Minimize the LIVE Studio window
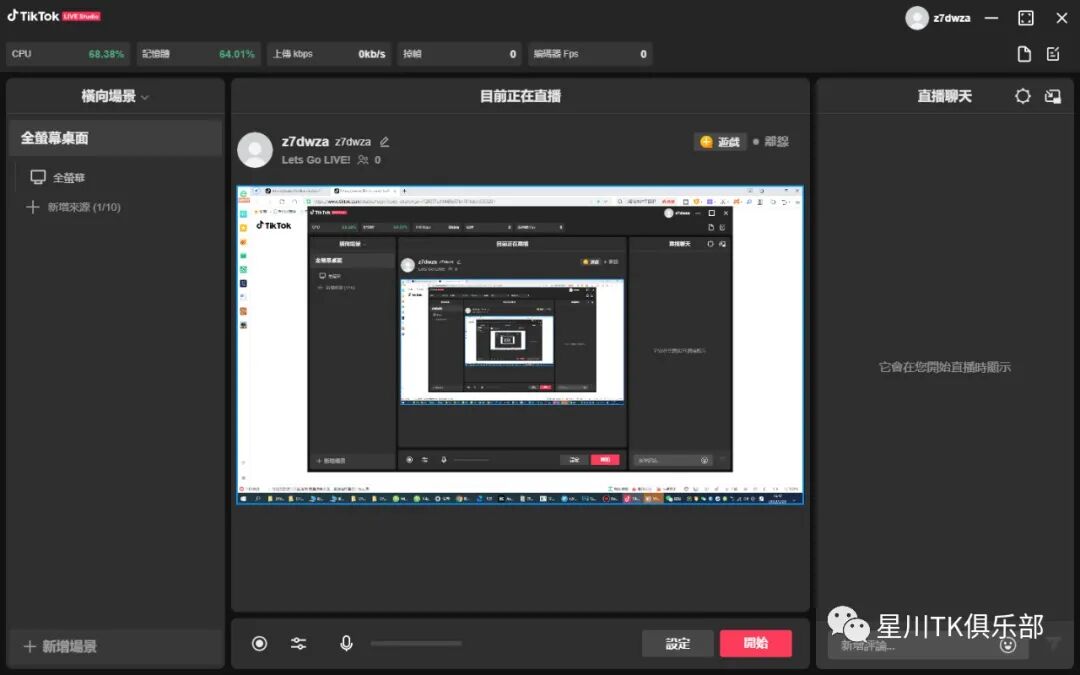This screenshot has width=1080, height=675. pyautogui.click(x=991, y=18)
